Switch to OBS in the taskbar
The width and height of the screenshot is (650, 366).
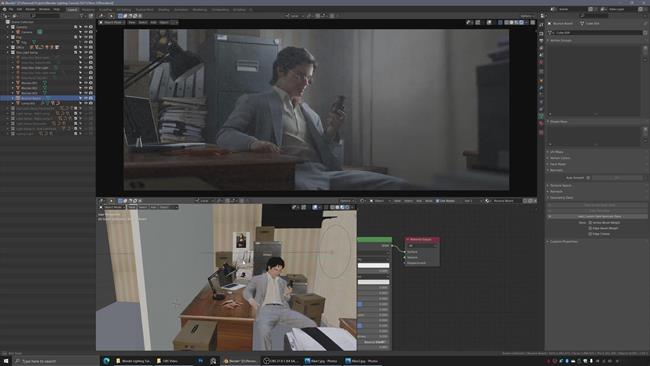click(281, 361)
